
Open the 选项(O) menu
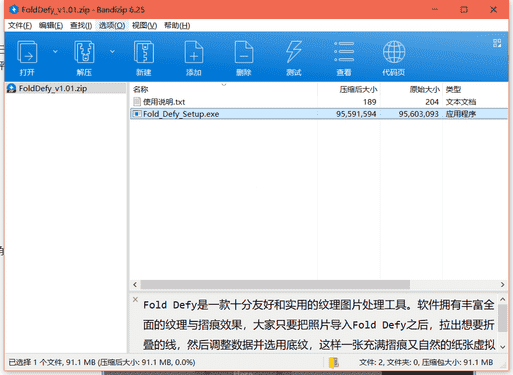coord(112,26)
